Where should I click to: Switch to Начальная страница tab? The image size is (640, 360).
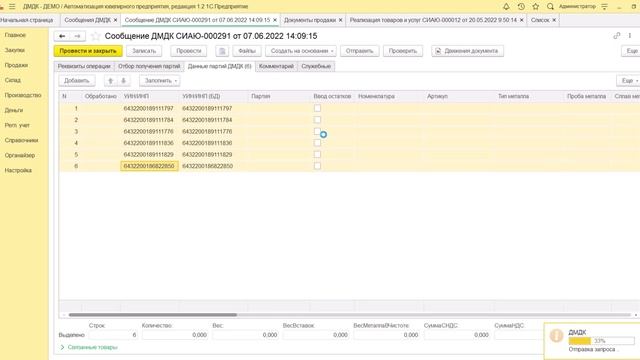click(x=27, y=20)
